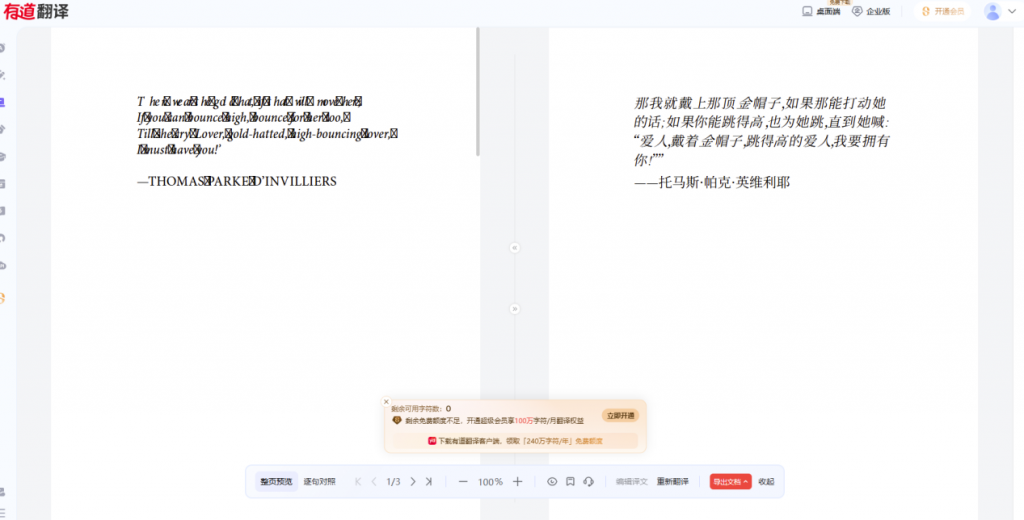Open the 企业版 enterprise edition link
This screenshot has height=520, width=1024.
(871, 11)
